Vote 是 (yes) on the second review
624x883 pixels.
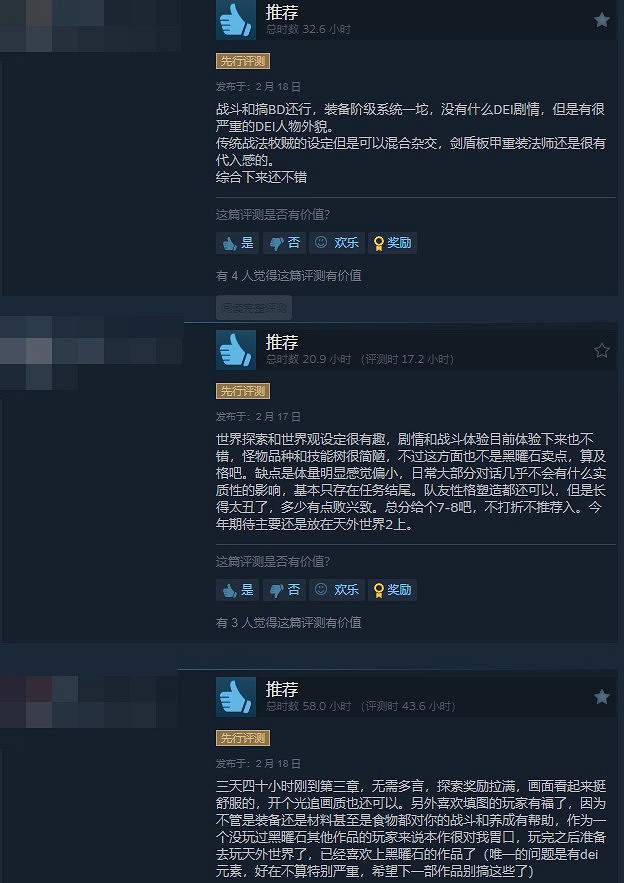[x=238, y=590]
